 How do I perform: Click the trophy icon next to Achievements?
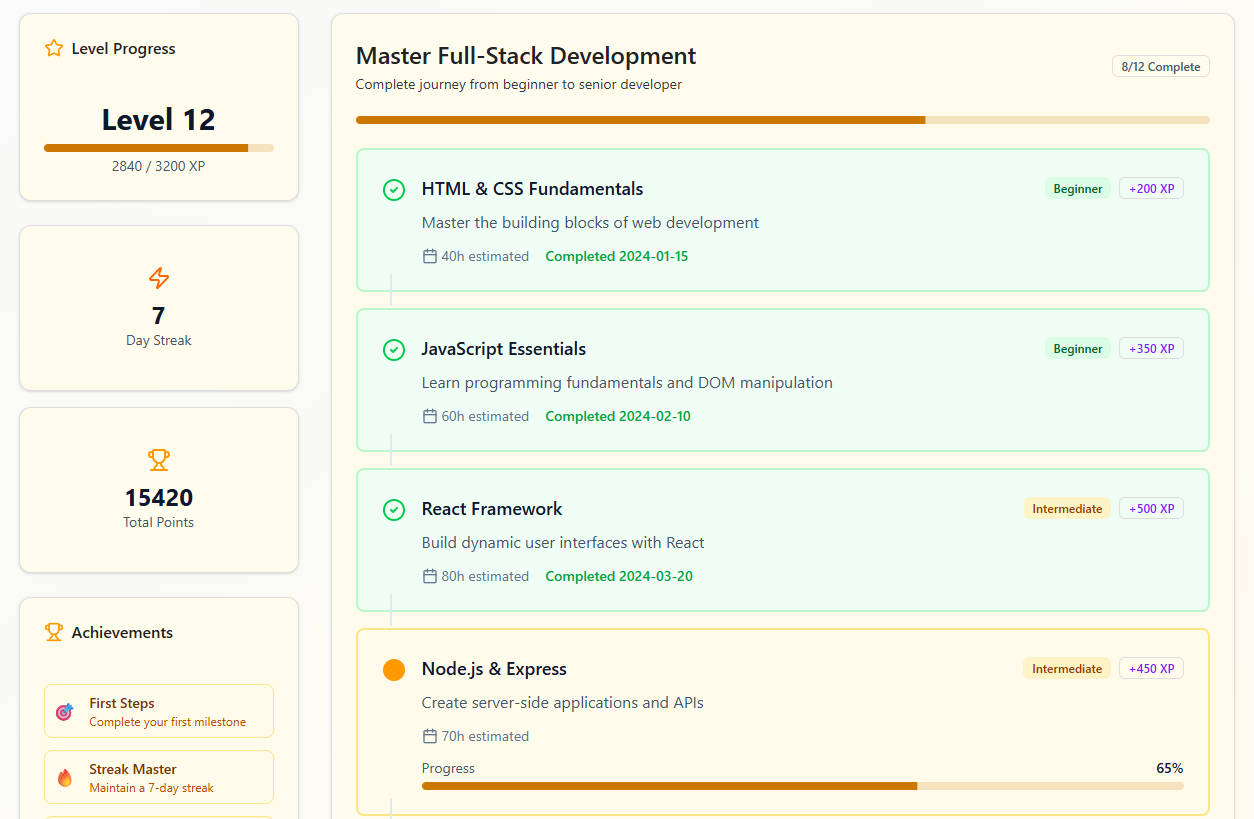[x=54, y=632]
